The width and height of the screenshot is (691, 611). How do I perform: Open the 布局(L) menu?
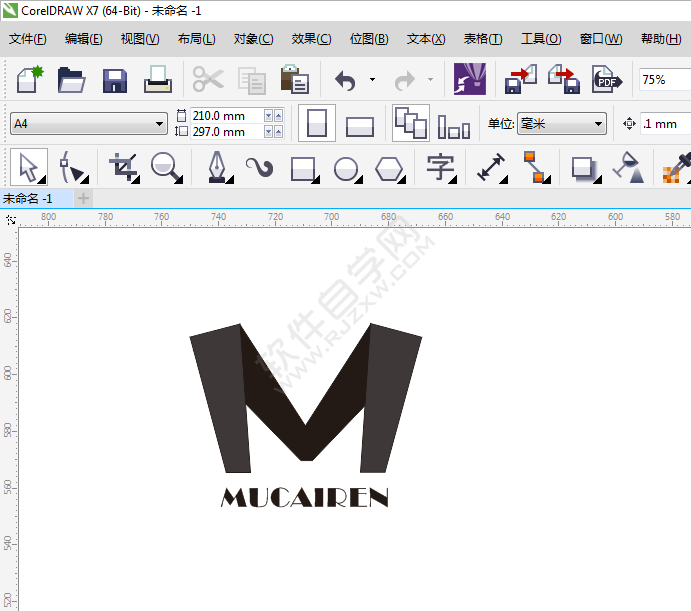click(197, 39)
